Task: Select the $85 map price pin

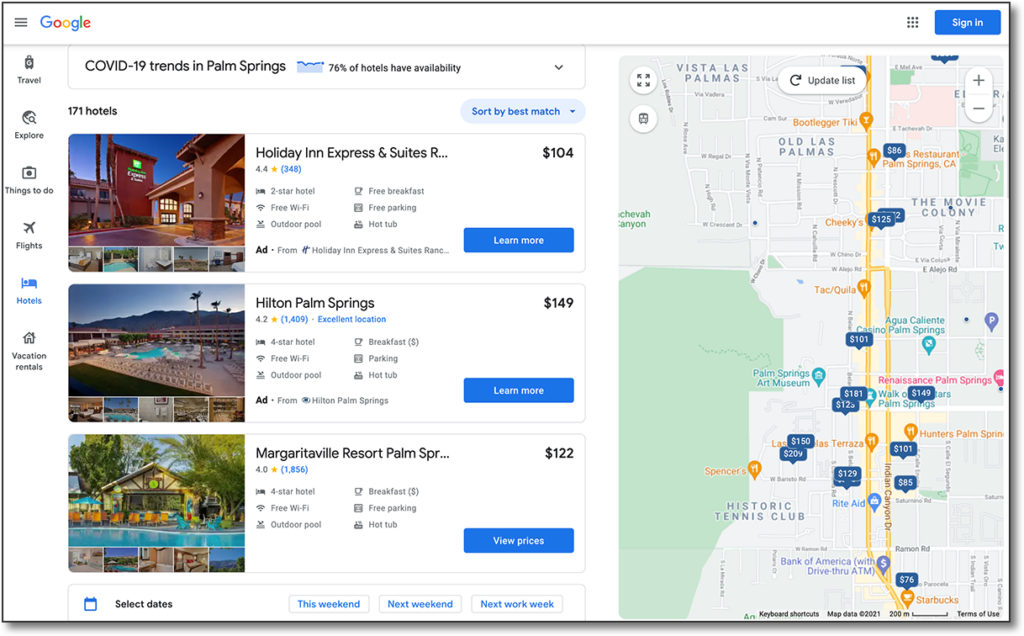Action: [x=905, y=483]
